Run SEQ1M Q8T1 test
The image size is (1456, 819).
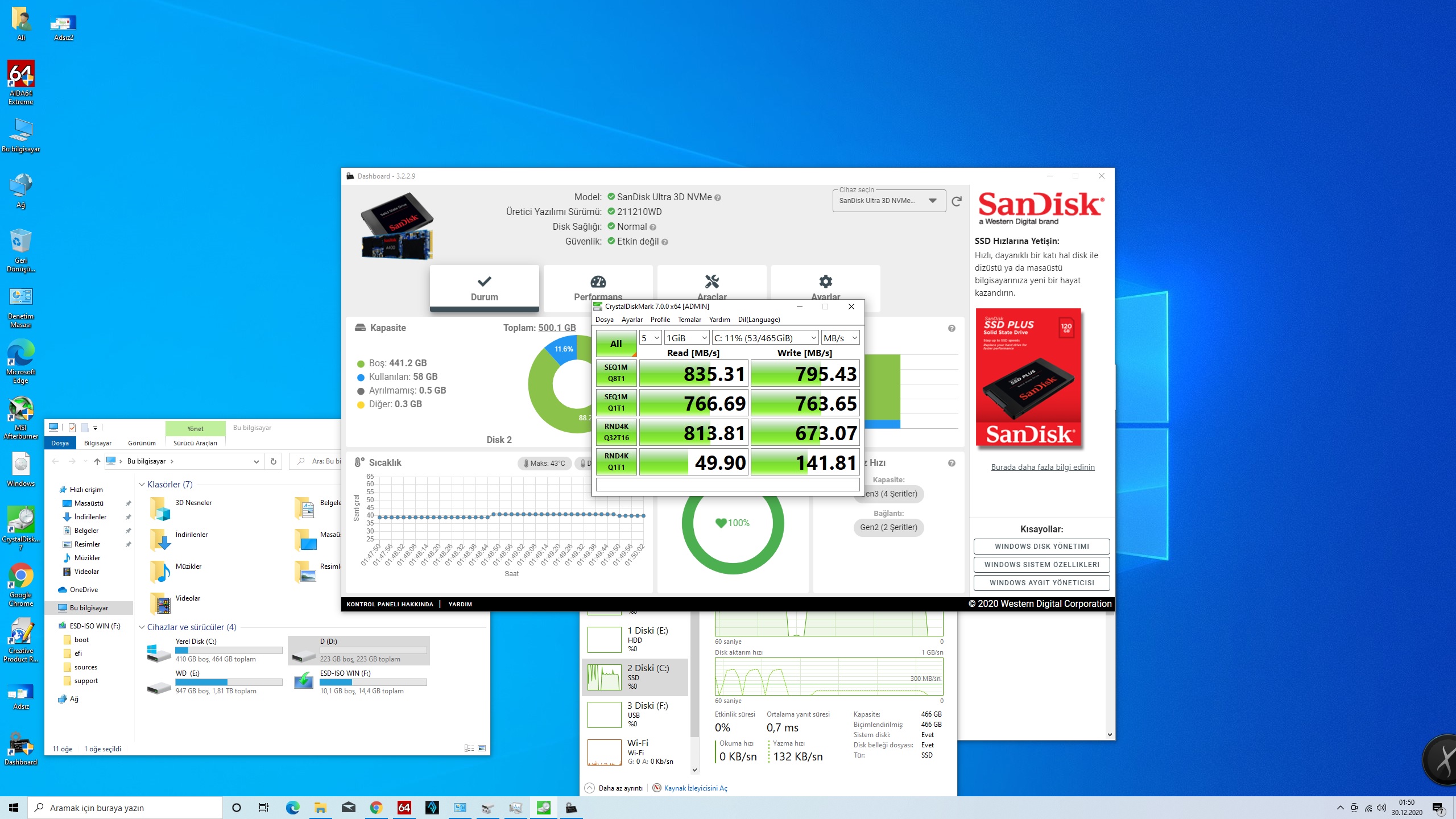(x=616, y=373)
